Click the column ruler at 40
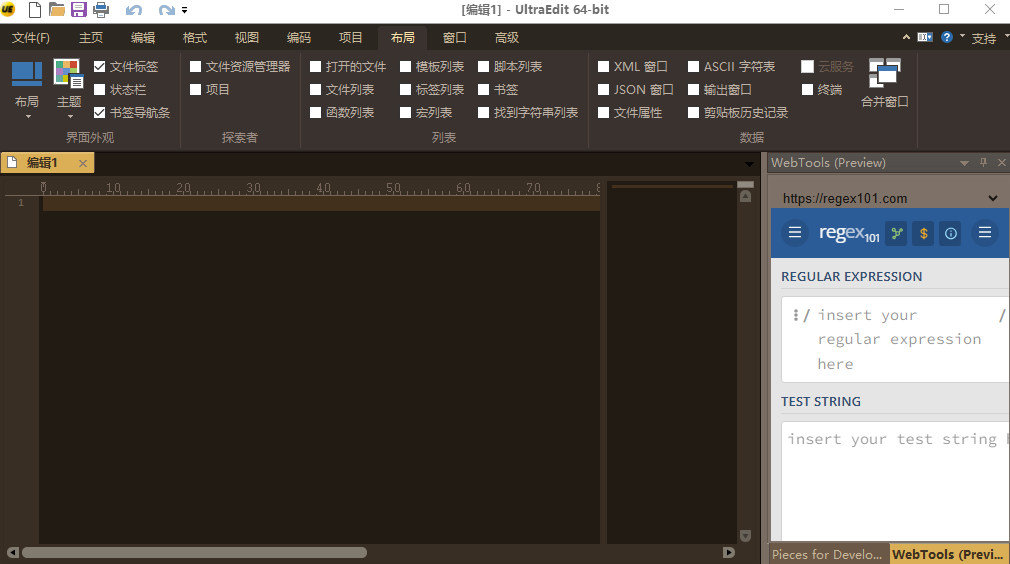 (x=323, y=188)
